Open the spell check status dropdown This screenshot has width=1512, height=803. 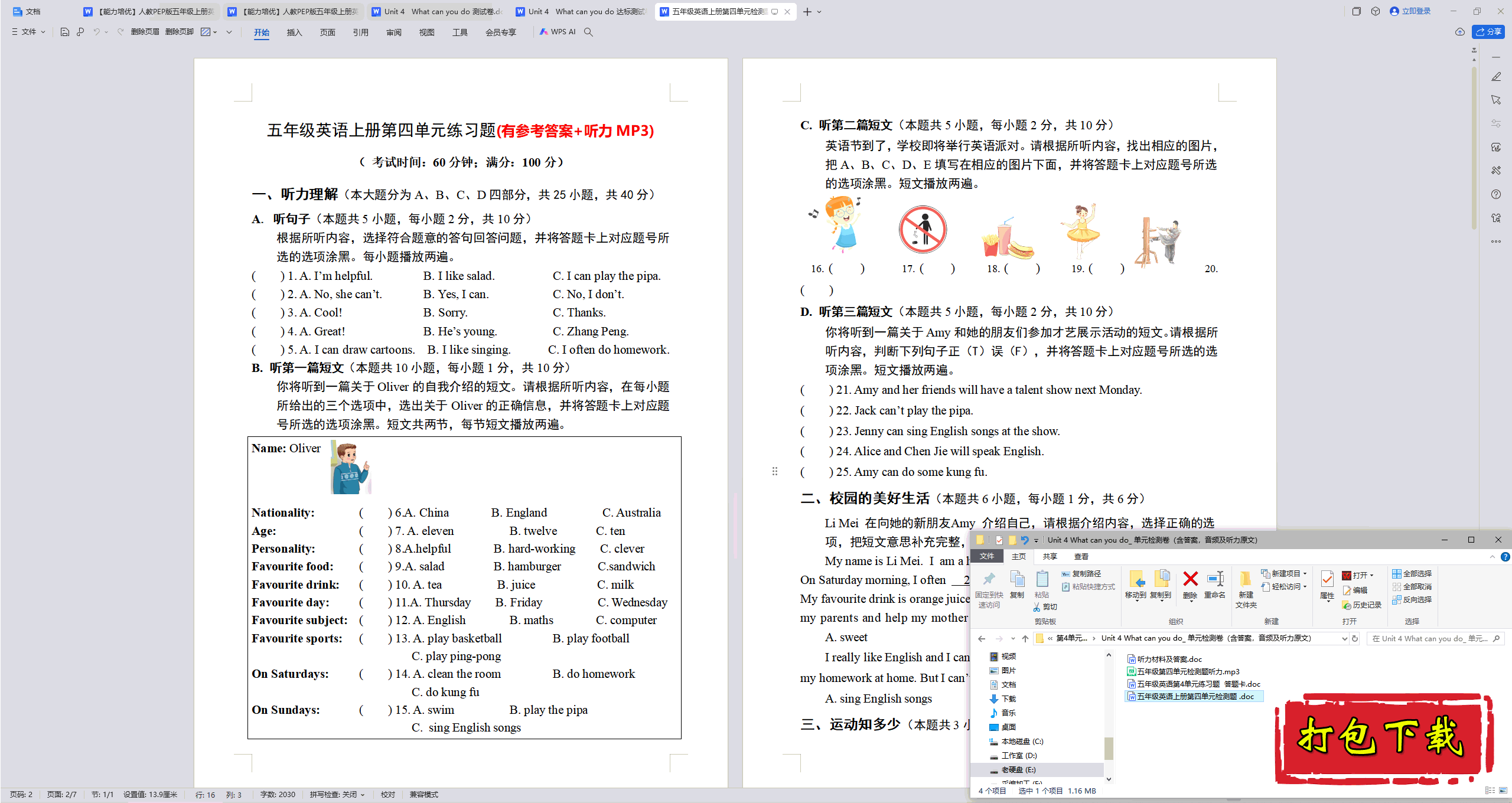tap(363, 795)
